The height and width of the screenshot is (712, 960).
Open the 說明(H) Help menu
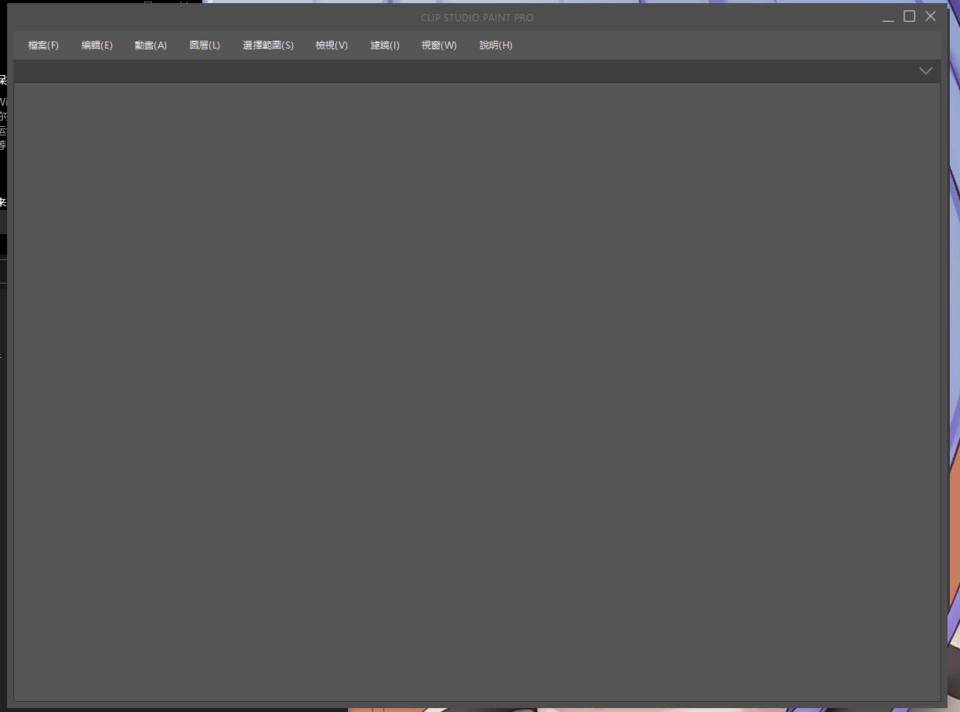495,45
